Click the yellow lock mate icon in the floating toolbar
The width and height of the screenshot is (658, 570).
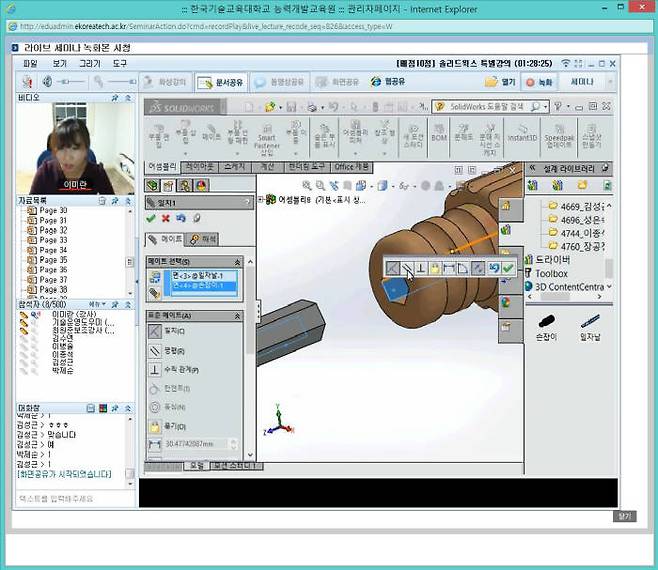click(435, 268)
